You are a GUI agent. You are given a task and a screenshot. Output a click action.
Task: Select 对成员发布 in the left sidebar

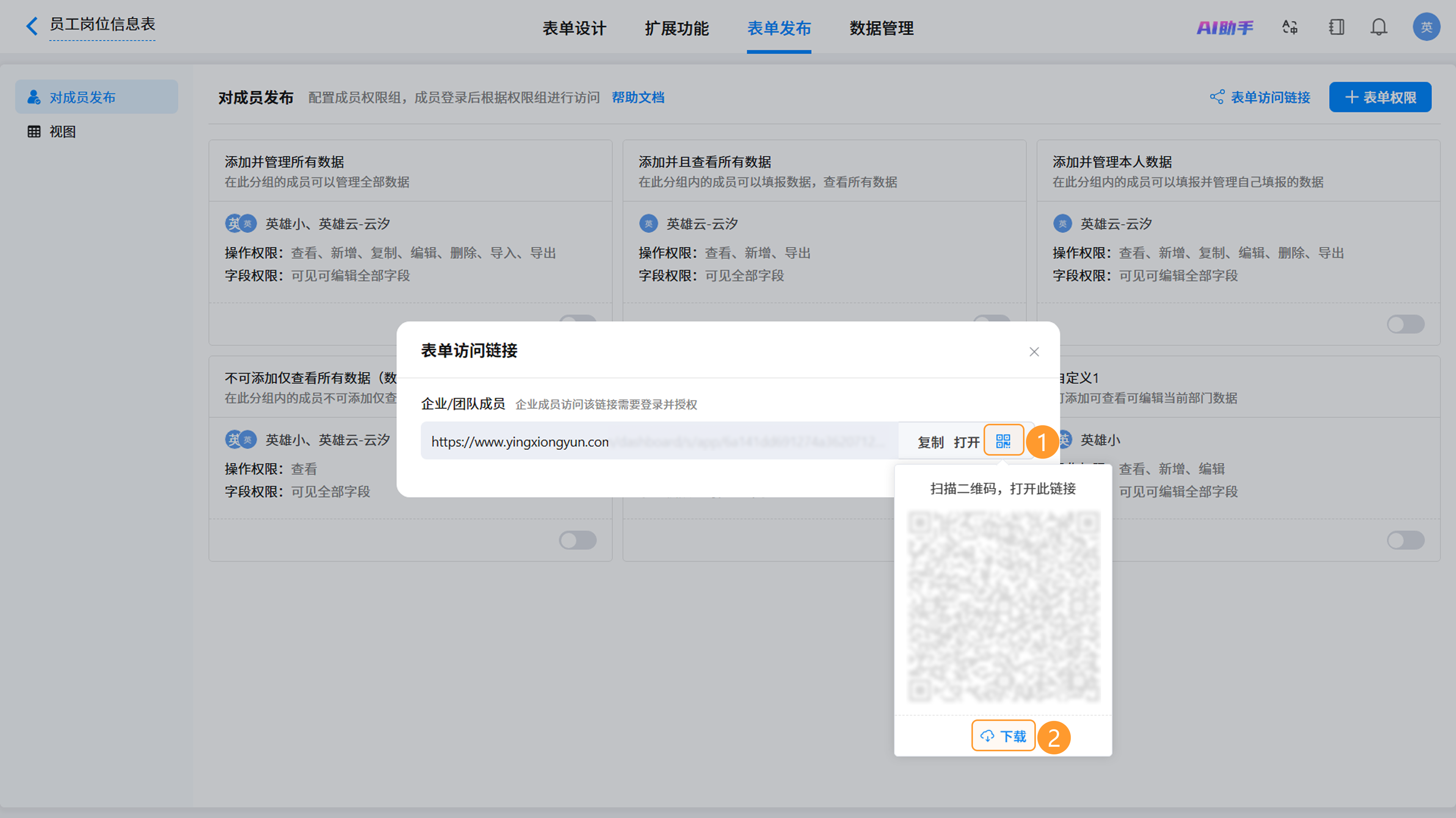[x=97, y=97]
